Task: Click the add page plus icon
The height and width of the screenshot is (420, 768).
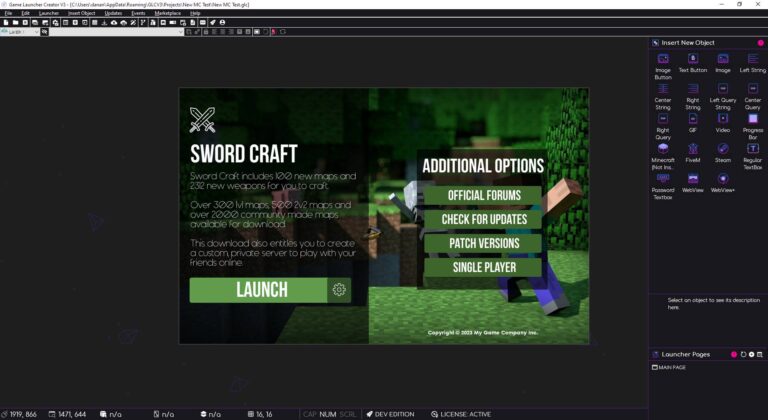Action: (x=751, y=354)
